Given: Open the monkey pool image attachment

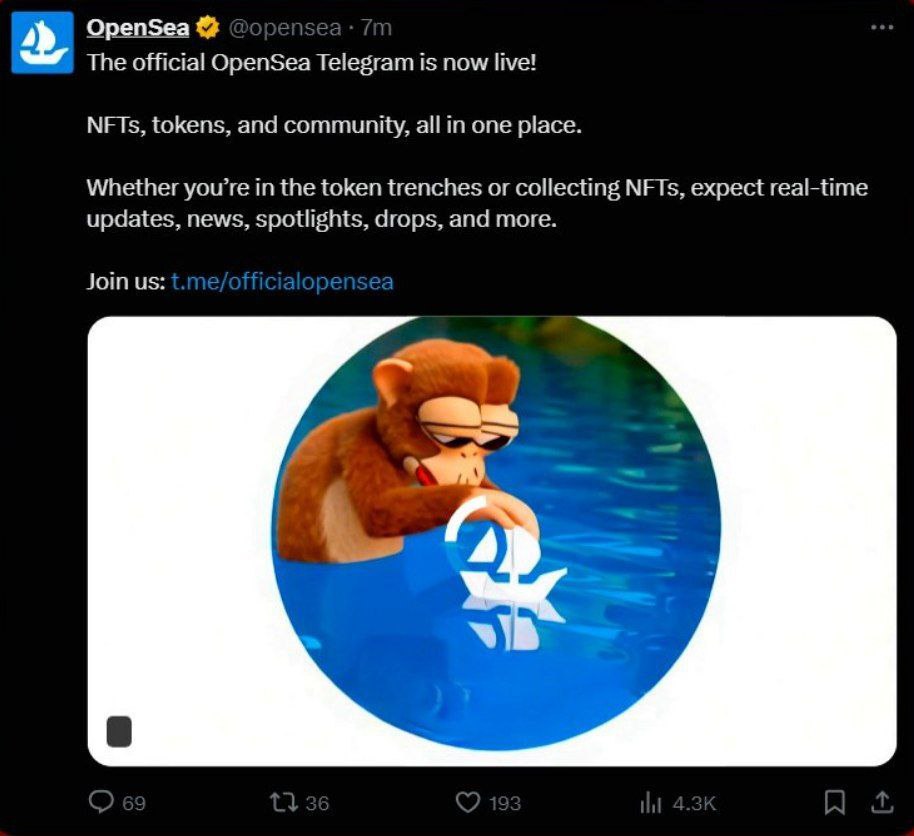Looking at the screenshot, I should pyautogui.click(x=492, y=540).
